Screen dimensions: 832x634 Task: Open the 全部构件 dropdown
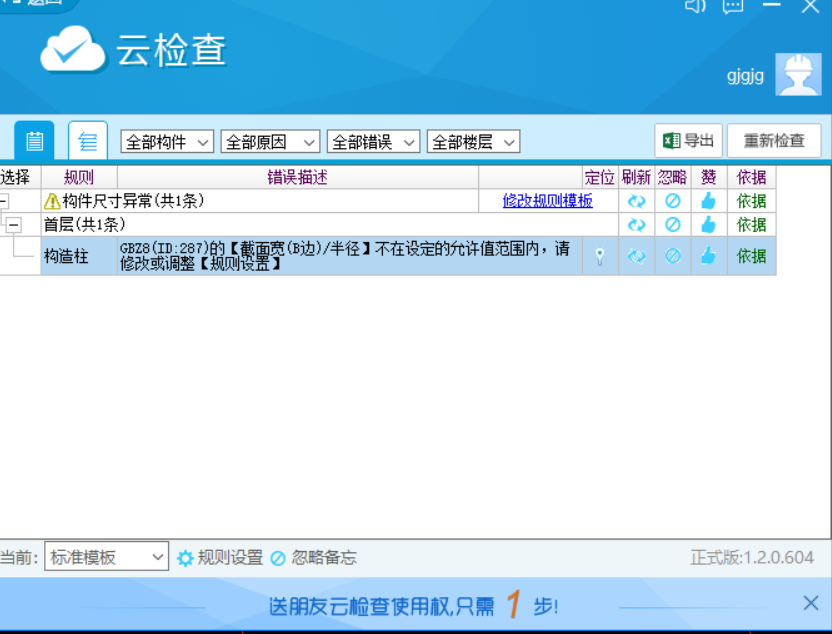tap(167, 142)
